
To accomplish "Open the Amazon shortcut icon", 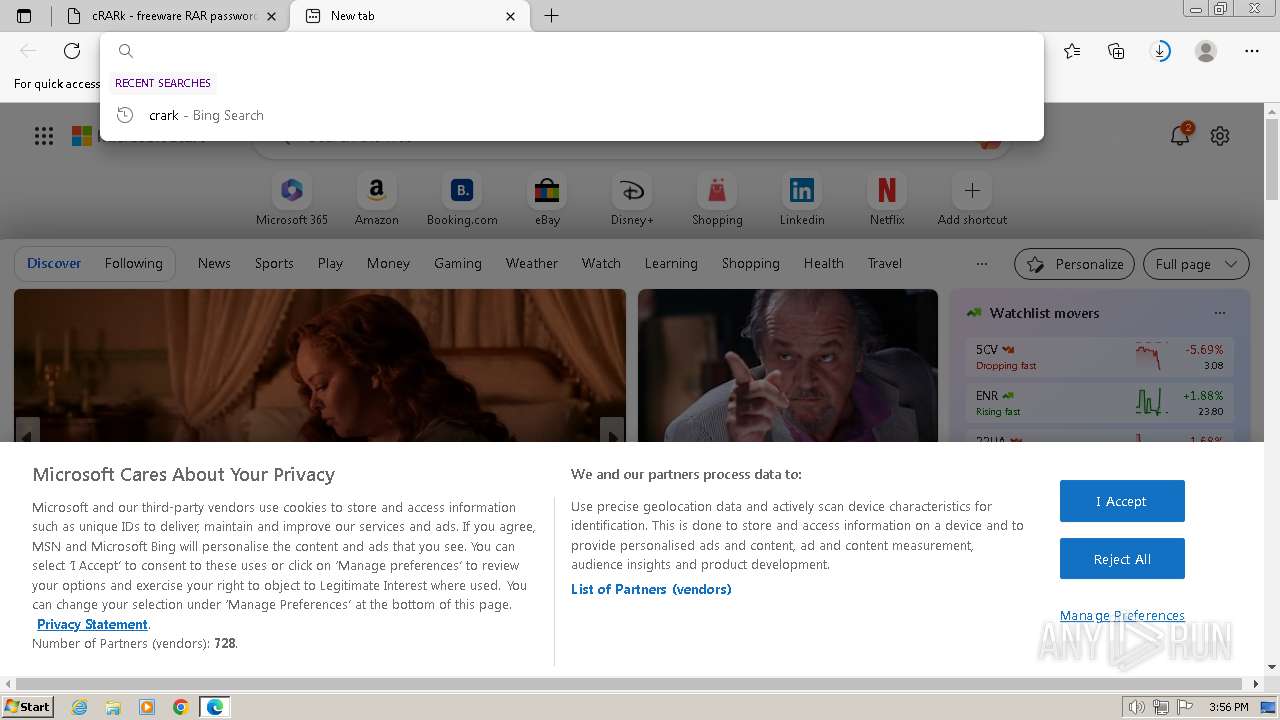I will pos(376,190).
